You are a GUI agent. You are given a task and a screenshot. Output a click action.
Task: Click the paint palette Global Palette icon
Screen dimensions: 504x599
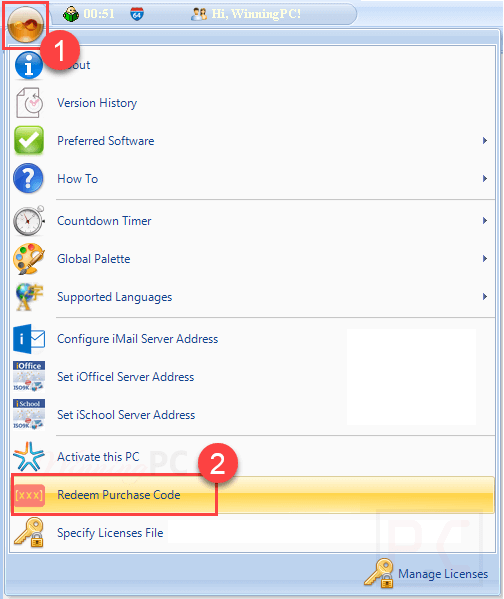[x=29, y=259]
